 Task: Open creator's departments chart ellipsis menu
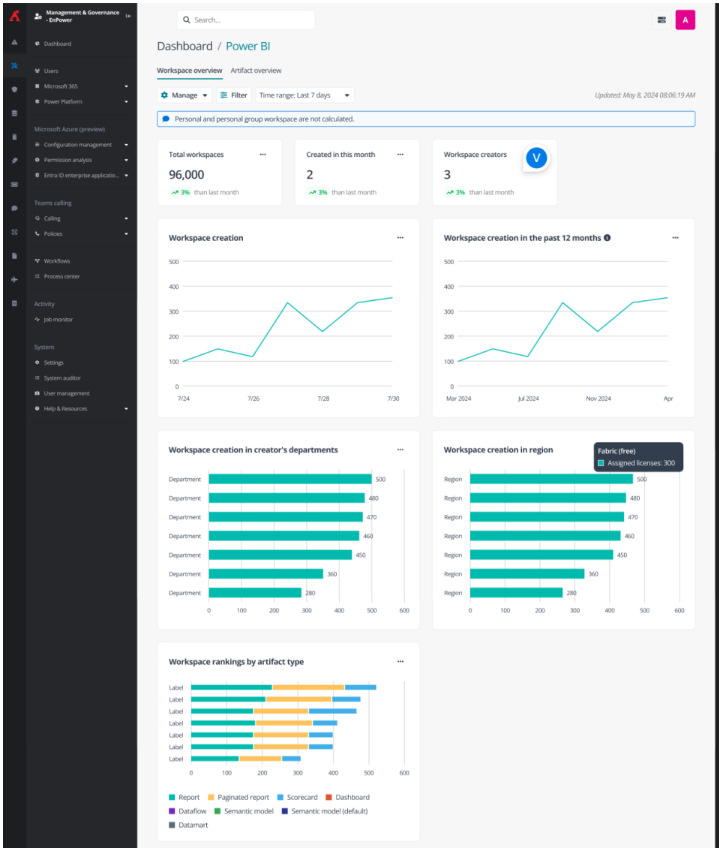pos(400,449)
